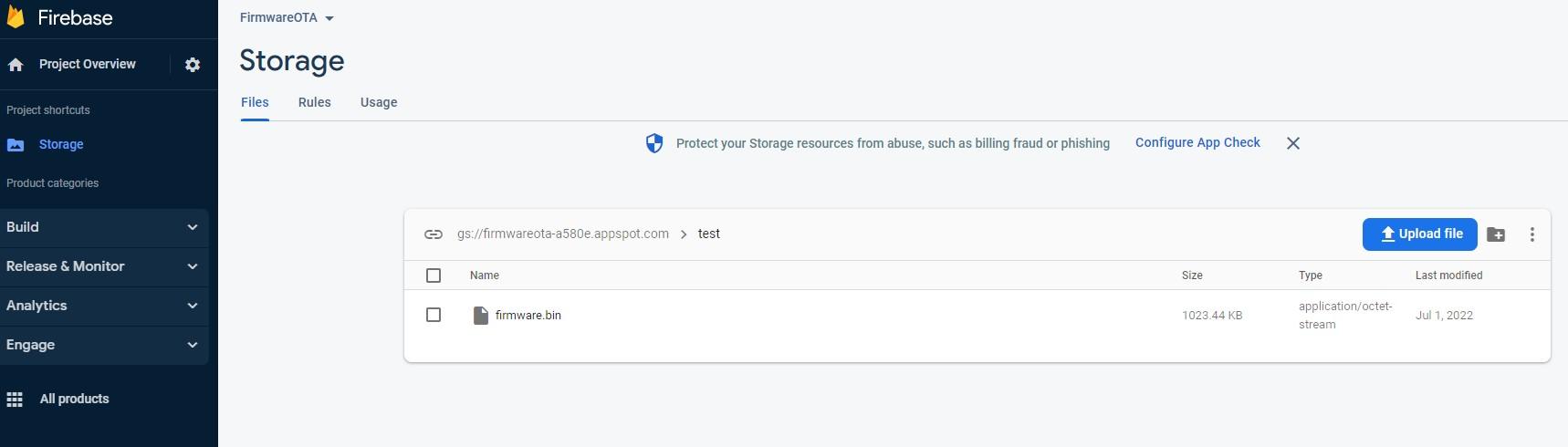Click the Name column header
1568x447 pixels.
click(484, 275)
